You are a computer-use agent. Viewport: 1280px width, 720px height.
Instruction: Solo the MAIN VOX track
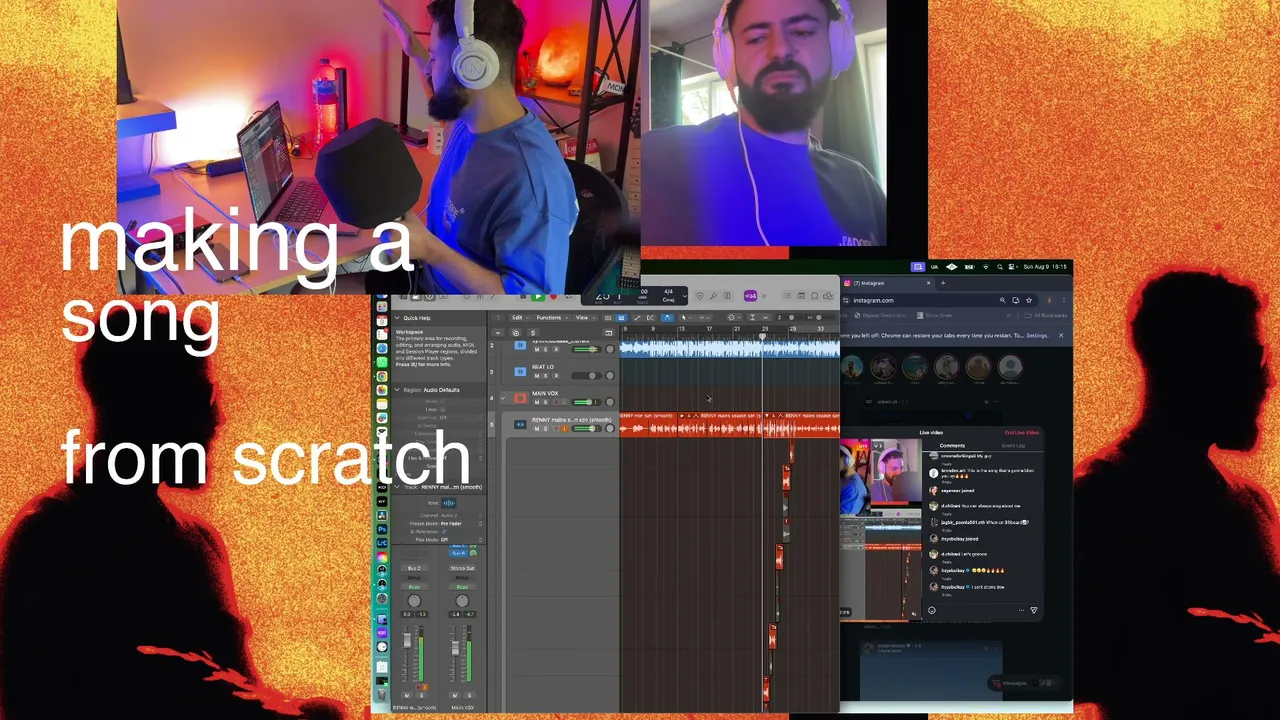tap(544, 402)
